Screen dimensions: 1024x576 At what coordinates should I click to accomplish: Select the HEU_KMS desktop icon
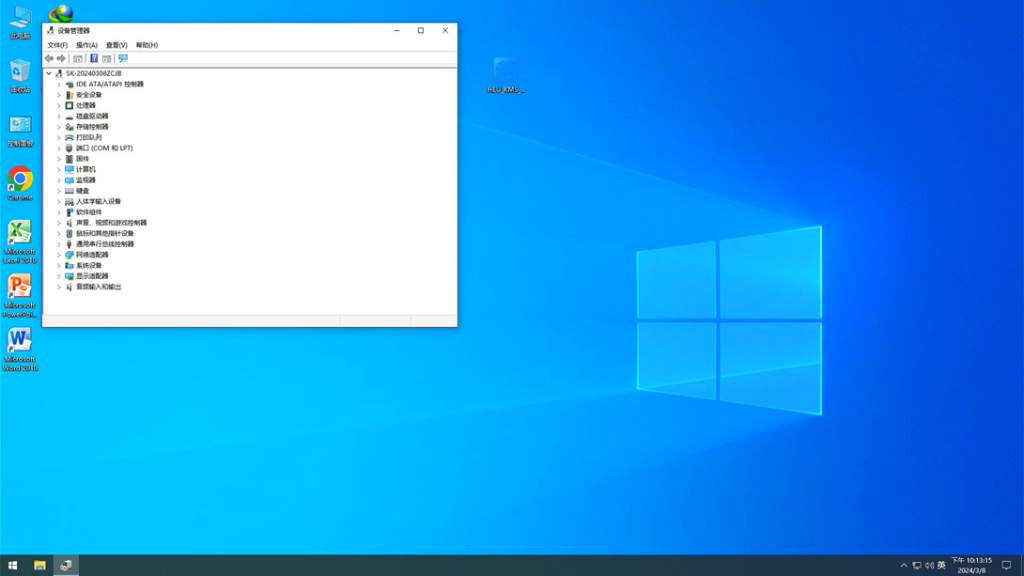pyautogui.click(x=506, y=72)
